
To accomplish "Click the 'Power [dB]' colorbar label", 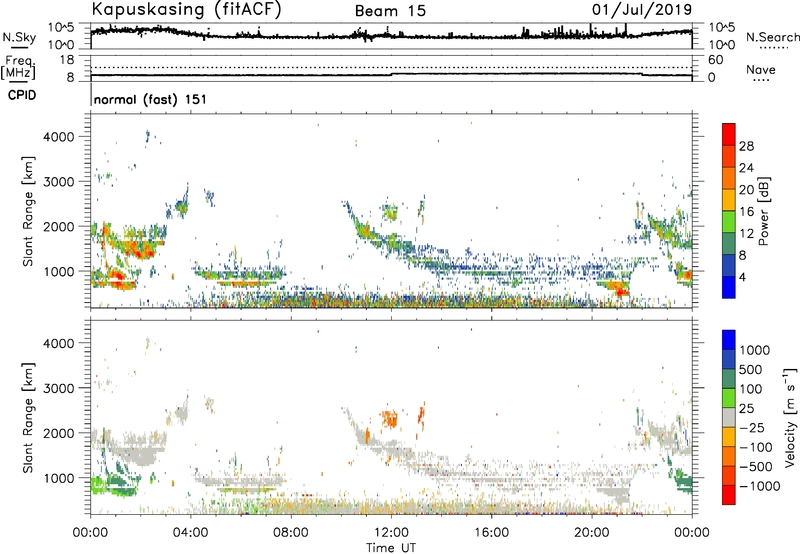I will pyautogui.click(x=764, y=211).
